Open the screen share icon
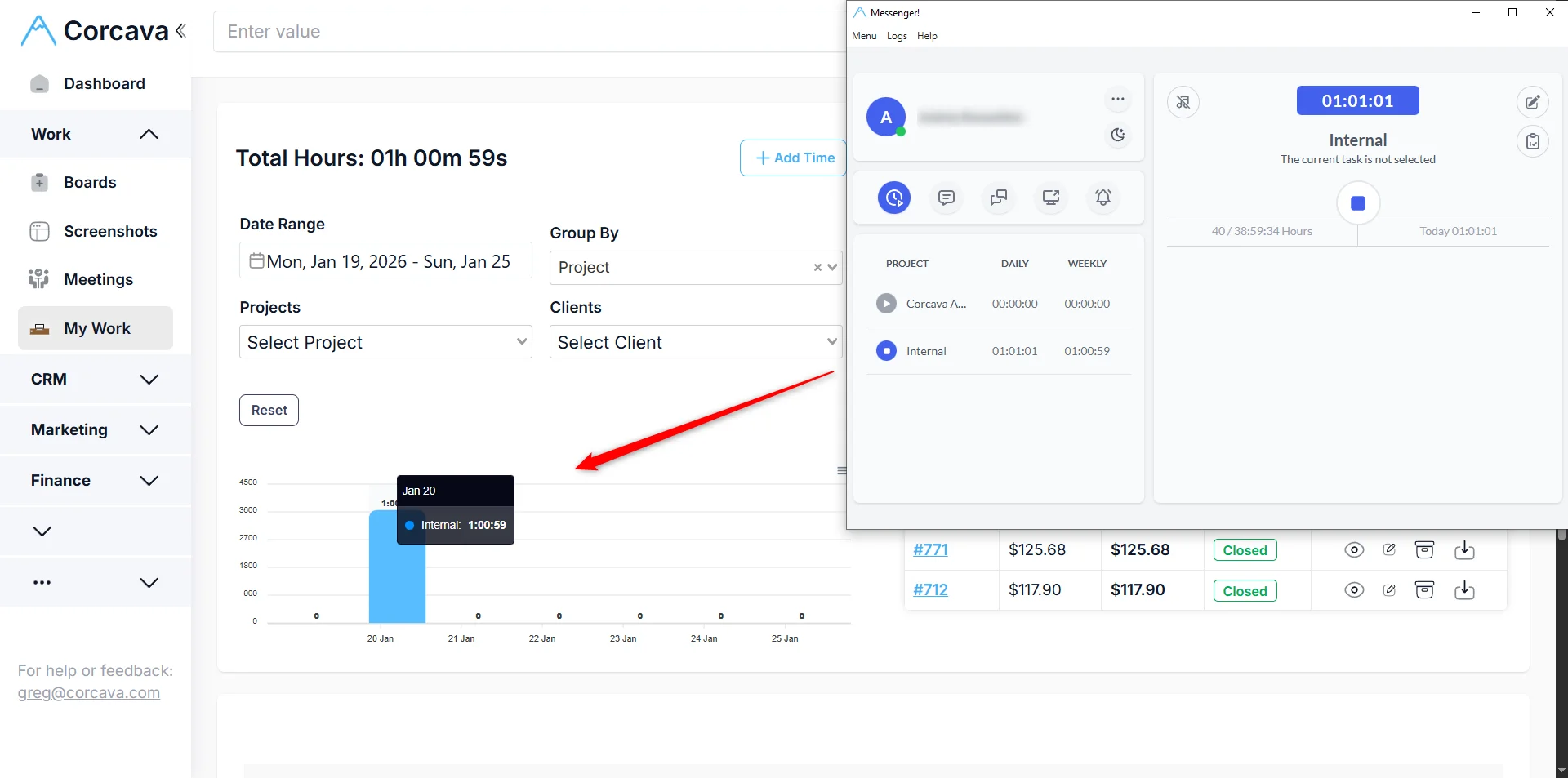Screen dimensions: 1568x778 click(x=1050, y=198)
